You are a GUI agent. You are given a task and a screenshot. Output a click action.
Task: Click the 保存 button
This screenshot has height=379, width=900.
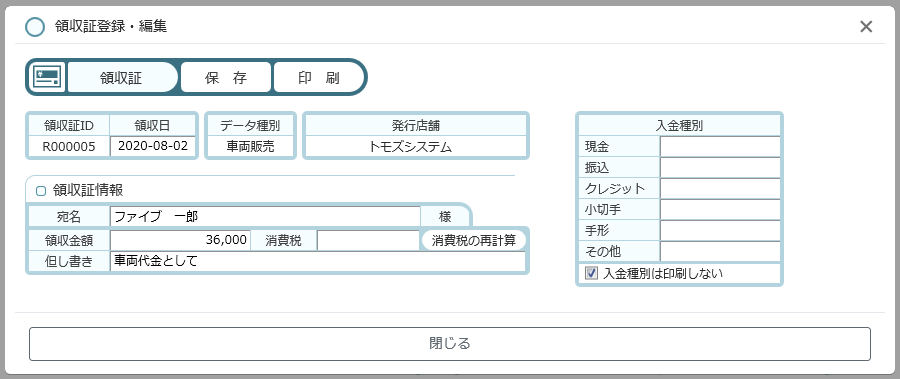click(x=226, y=77)
